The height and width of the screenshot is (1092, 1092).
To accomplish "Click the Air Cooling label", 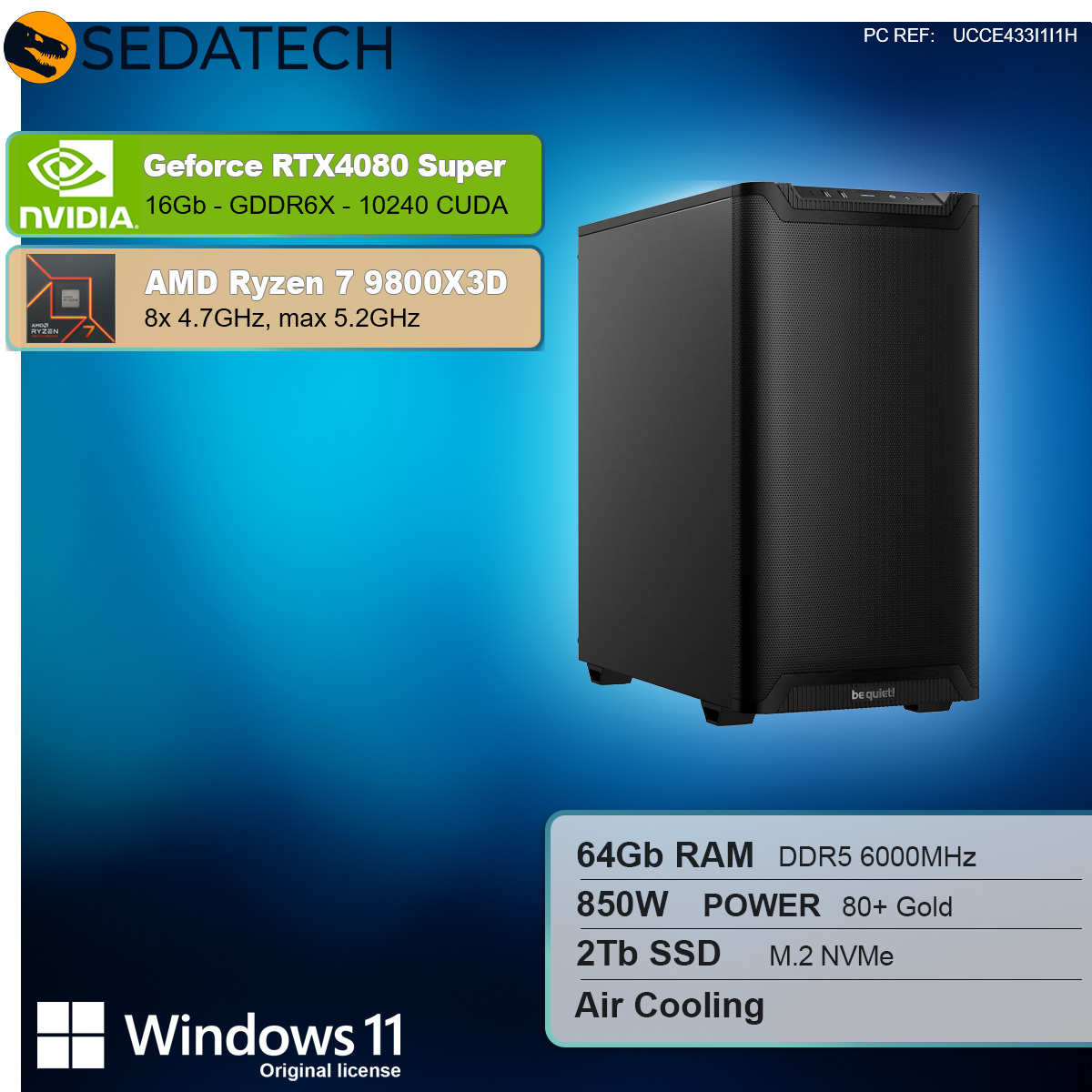I will 670,1006.
